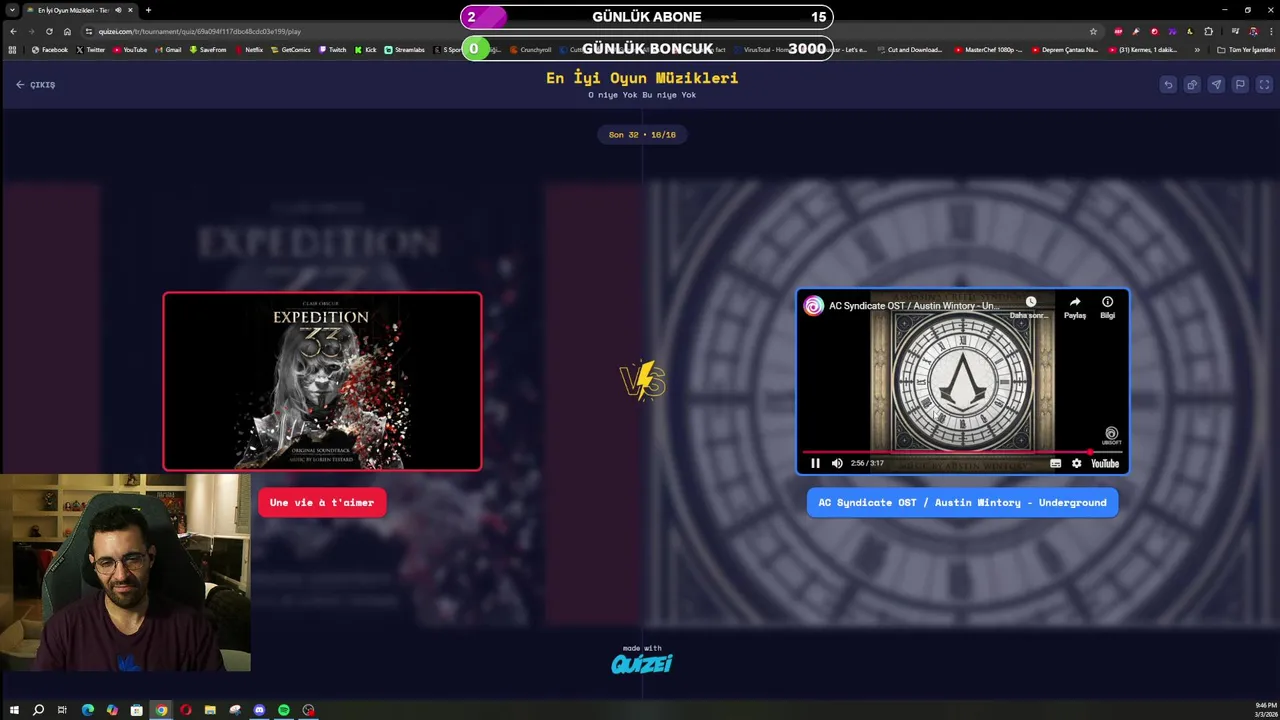Open the Twitter bookmark
The image size is (1280, 720).
pyautogui.click(x=91, y=49)
